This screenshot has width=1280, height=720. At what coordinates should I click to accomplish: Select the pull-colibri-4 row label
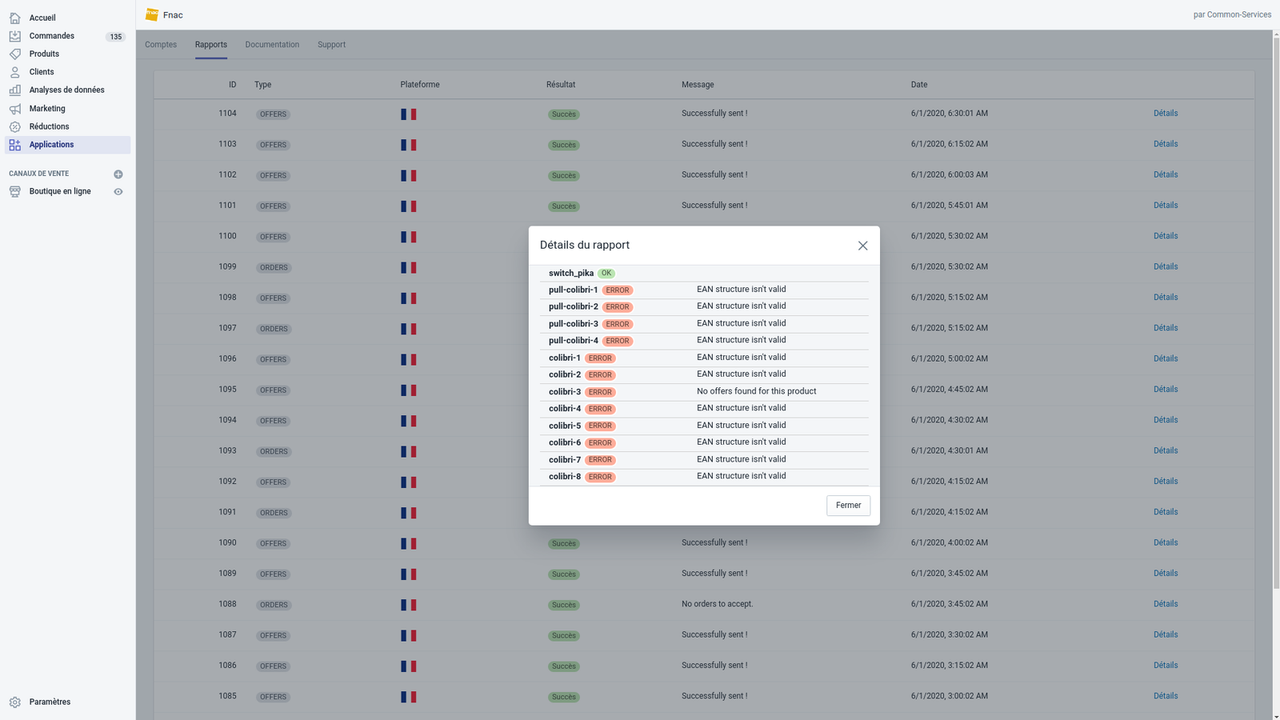(573, 340)
